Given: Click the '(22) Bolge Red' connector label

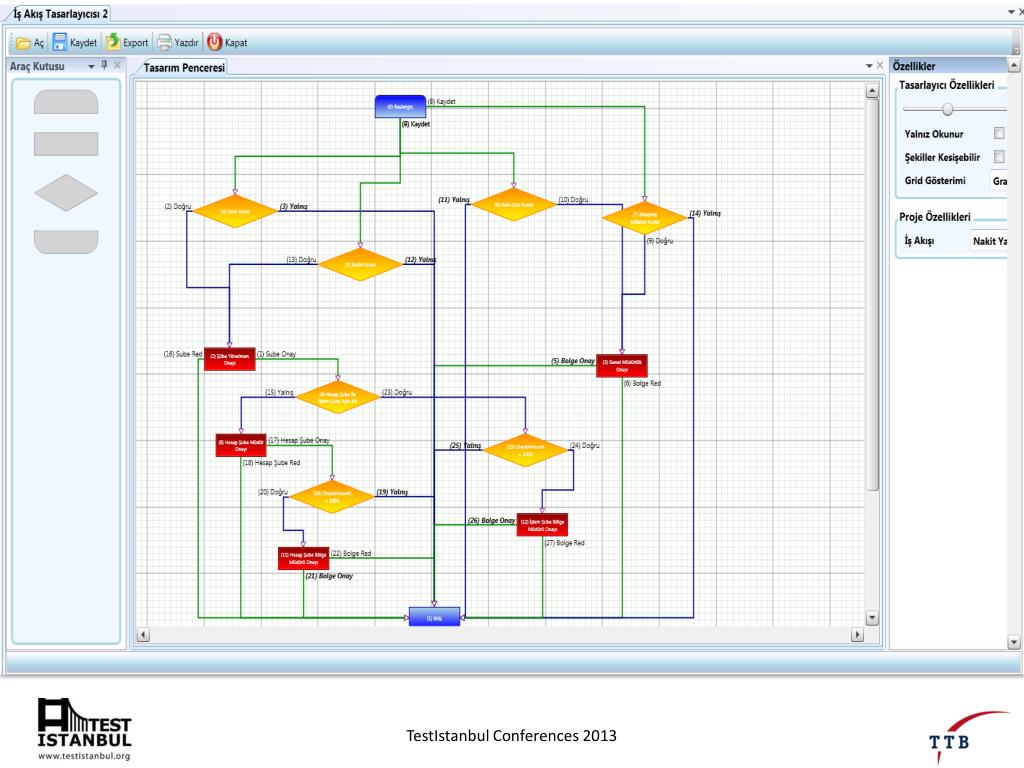Looking at the screenshot, I should (351, 553).
